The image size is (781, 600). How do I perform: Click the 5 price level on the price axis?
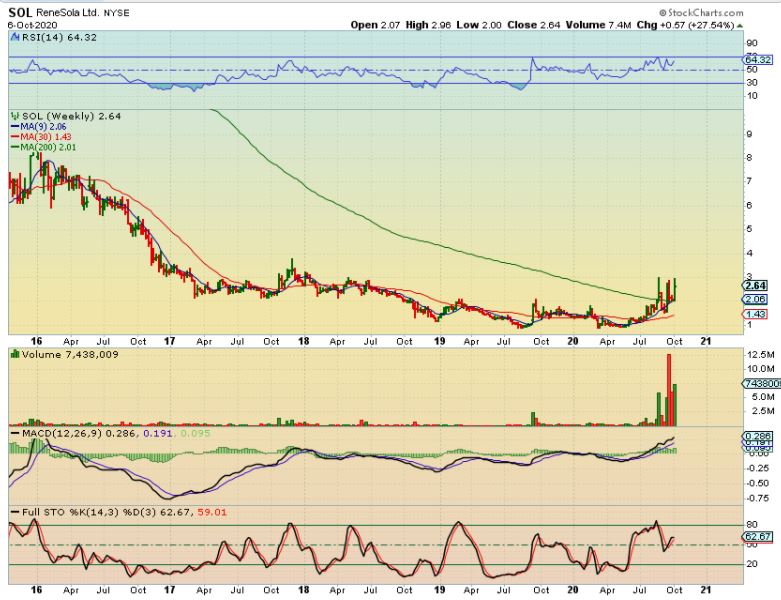(749, 230)
